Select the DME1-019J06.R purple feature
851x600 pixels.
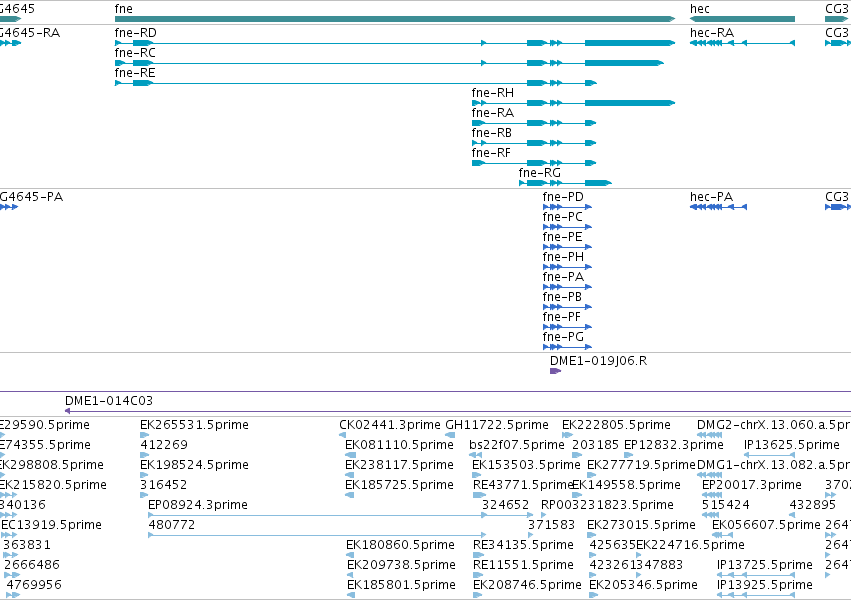tap(555, 371)
